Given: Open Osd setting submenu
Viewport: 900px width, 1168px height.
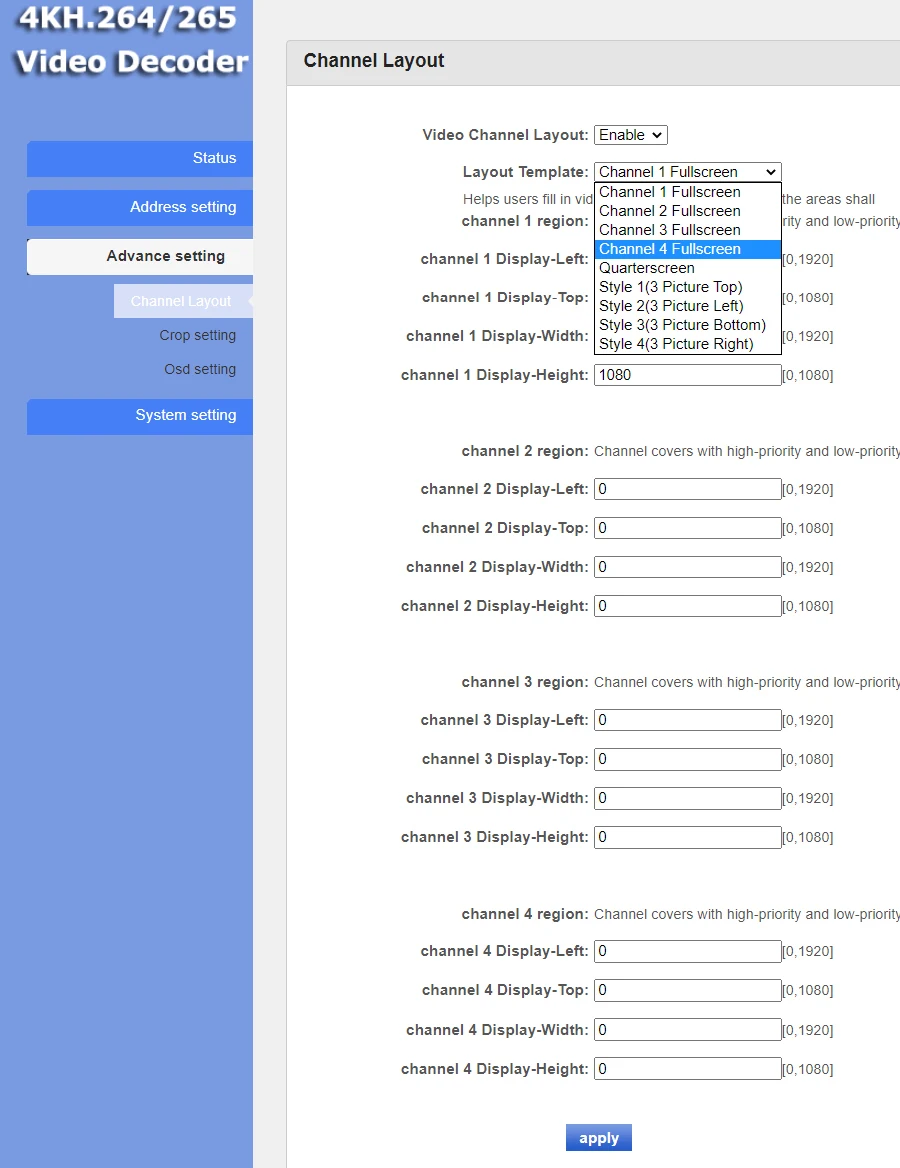Looking at the screenshot, I should (x=200, y=369).
